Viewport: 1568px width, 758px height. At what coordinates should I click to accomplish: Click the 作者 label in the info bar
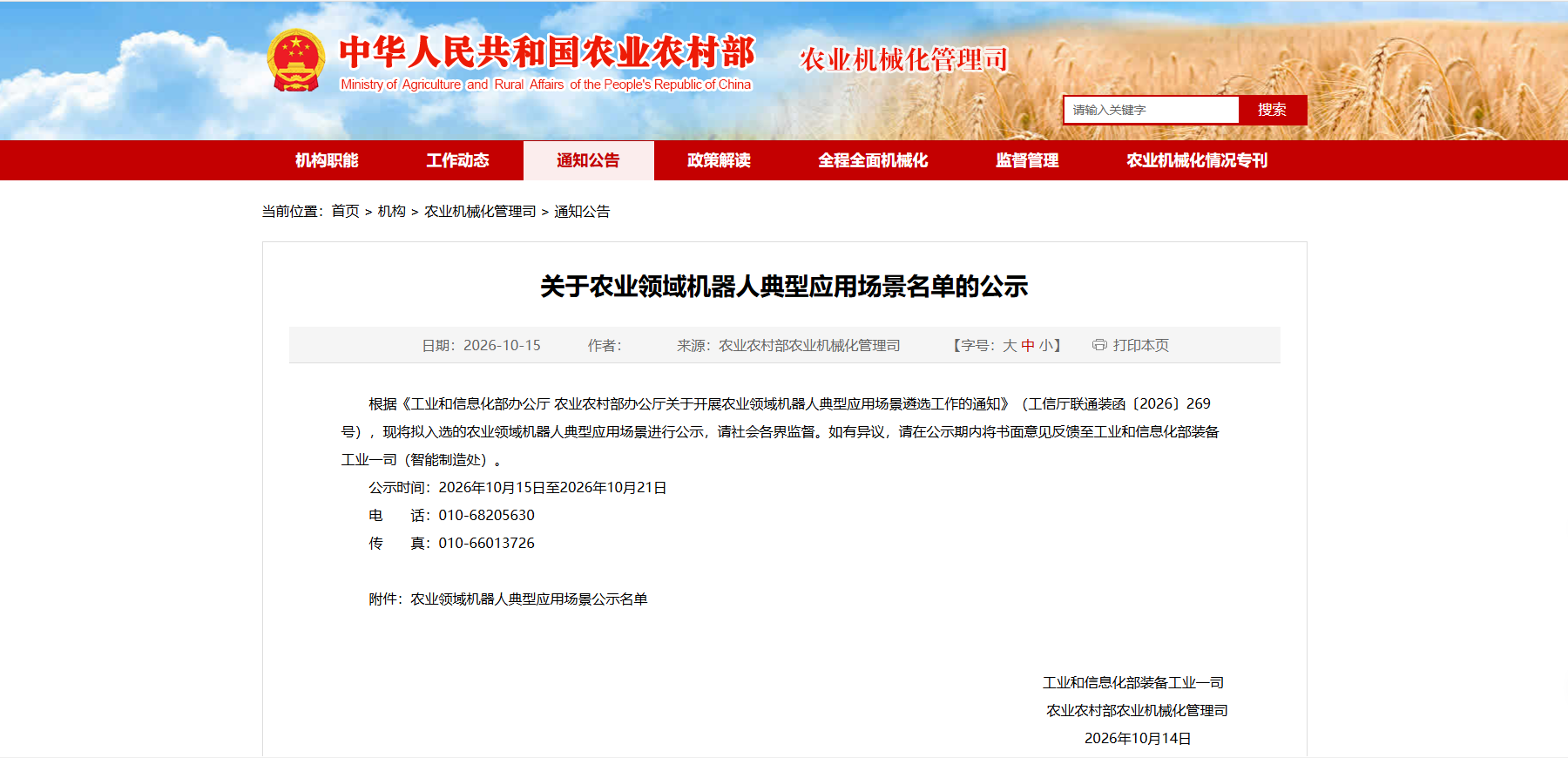(x=605, y=346)
